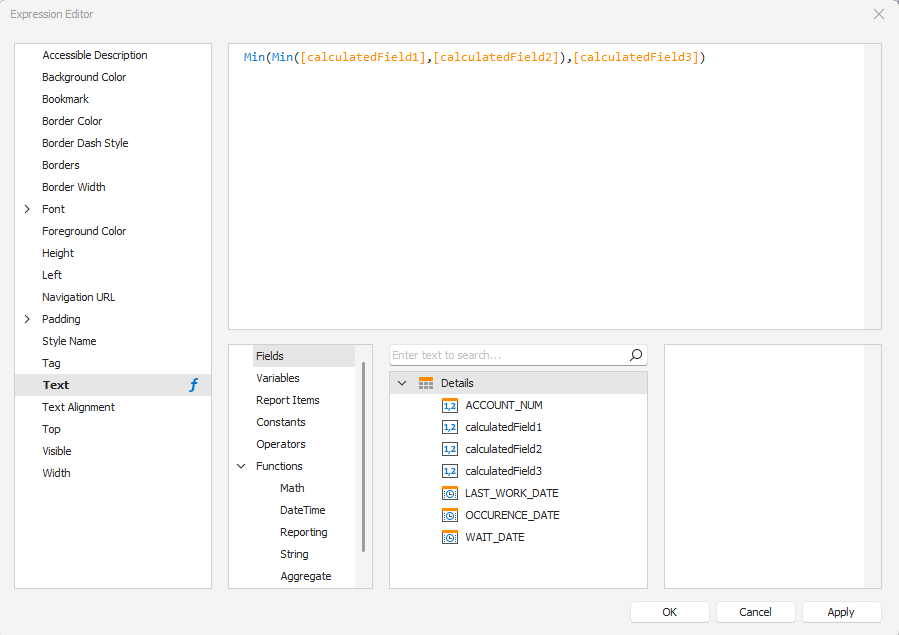Select the Operators category

[281, 444]
